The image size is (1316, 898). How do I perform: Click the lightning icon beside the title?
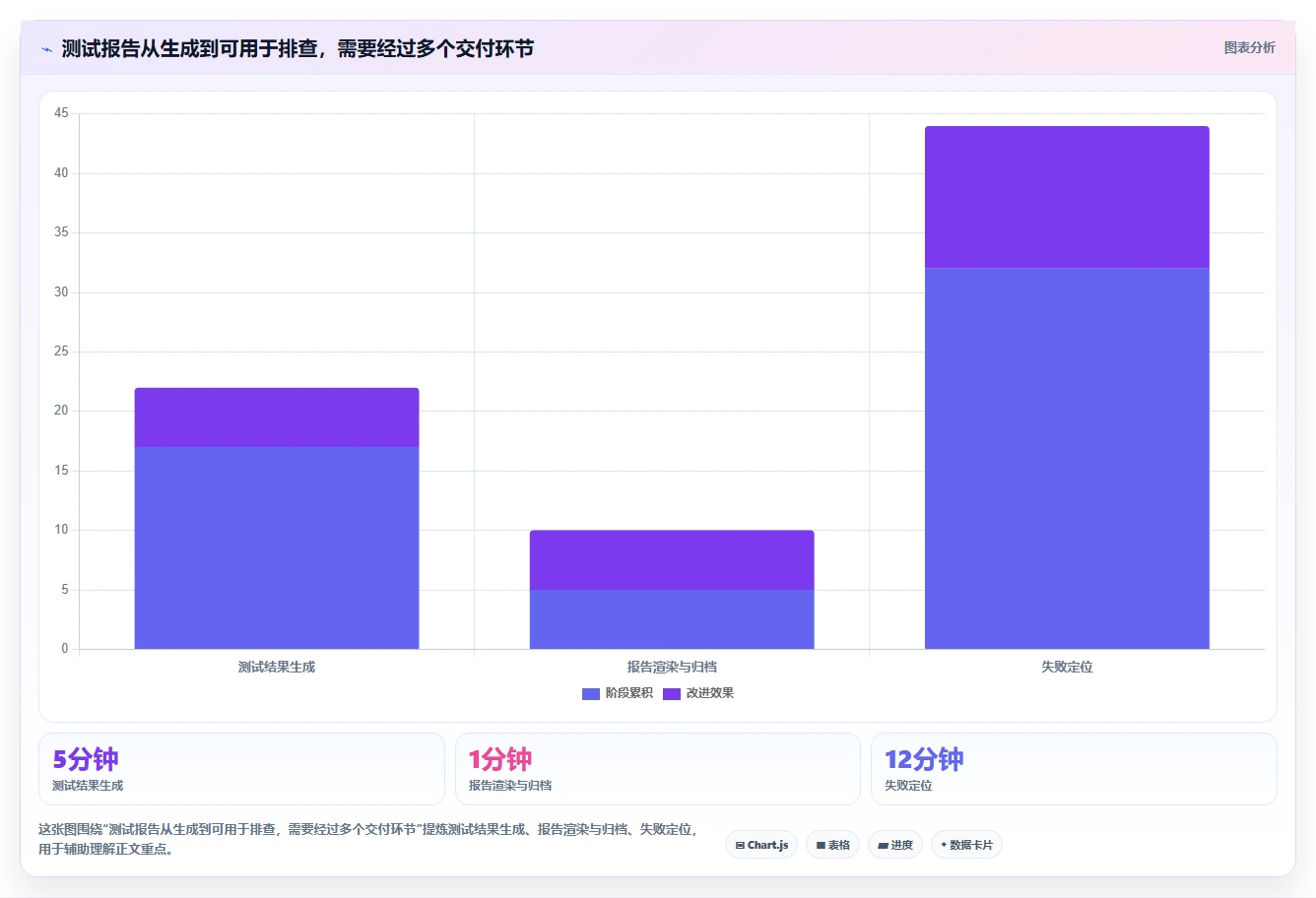point(46,49)
